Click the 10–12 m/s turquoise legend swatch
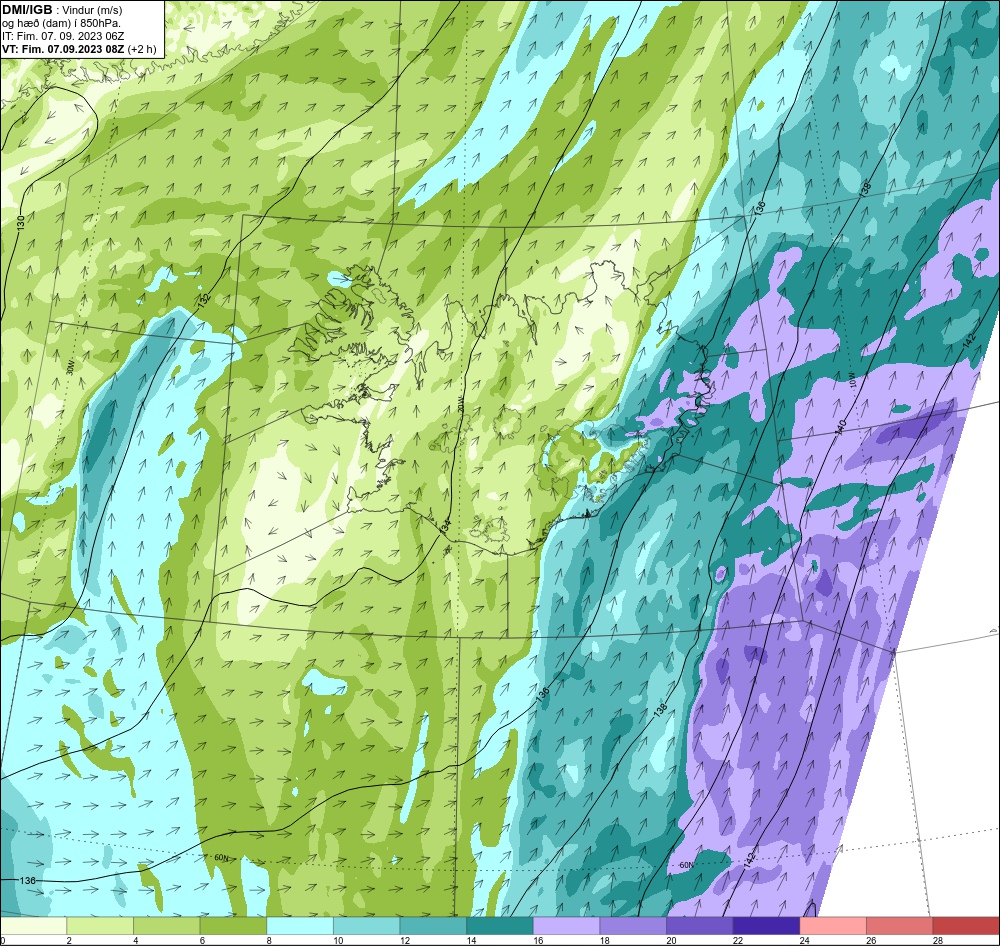The height and width of the screenshot is (946, 1000). click(366, 926)
